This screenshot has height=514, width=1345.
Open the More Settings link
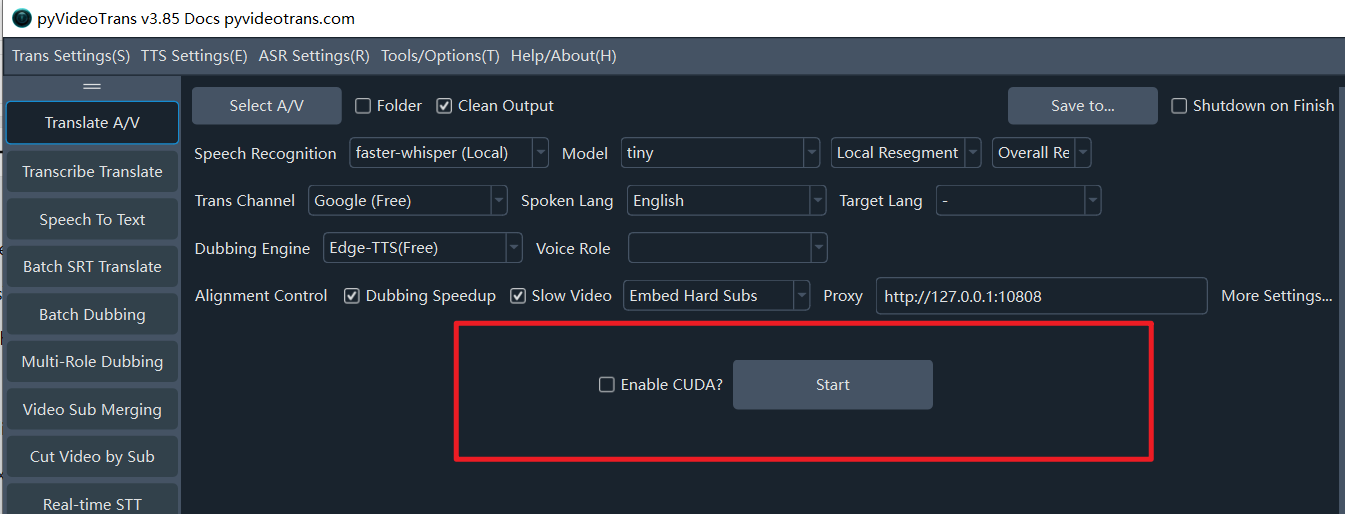(x=1276, y=296)
